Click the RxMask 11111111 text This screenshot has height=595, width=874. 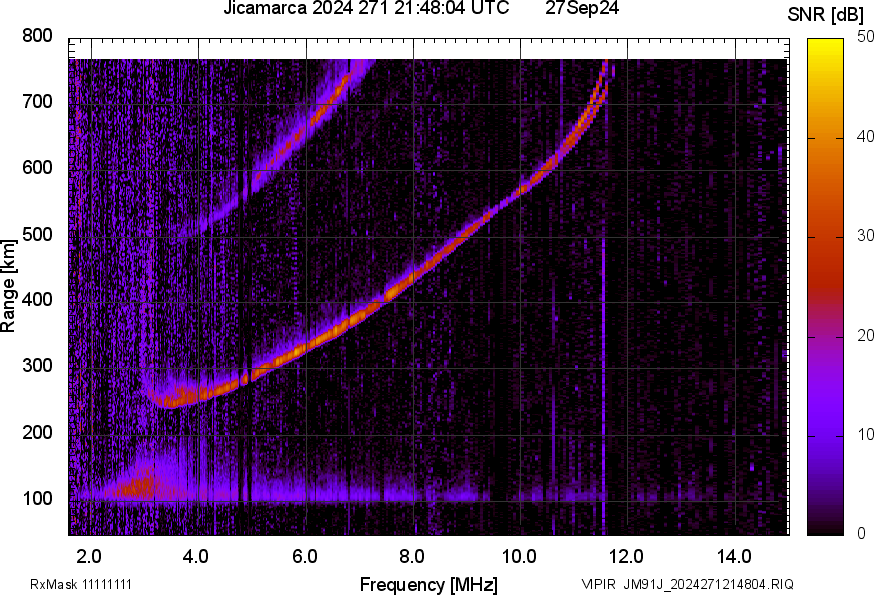pyautogui.click(x=81, y=584)
